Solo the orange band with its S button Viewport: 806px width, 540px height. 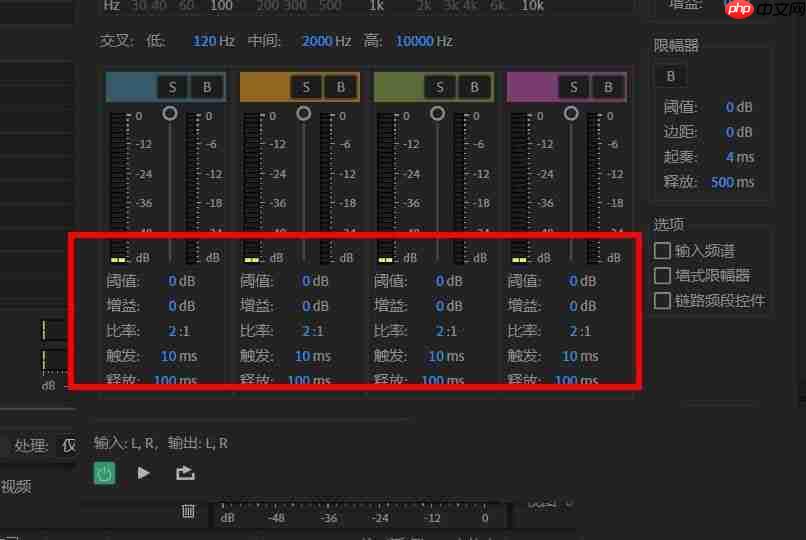306,87
